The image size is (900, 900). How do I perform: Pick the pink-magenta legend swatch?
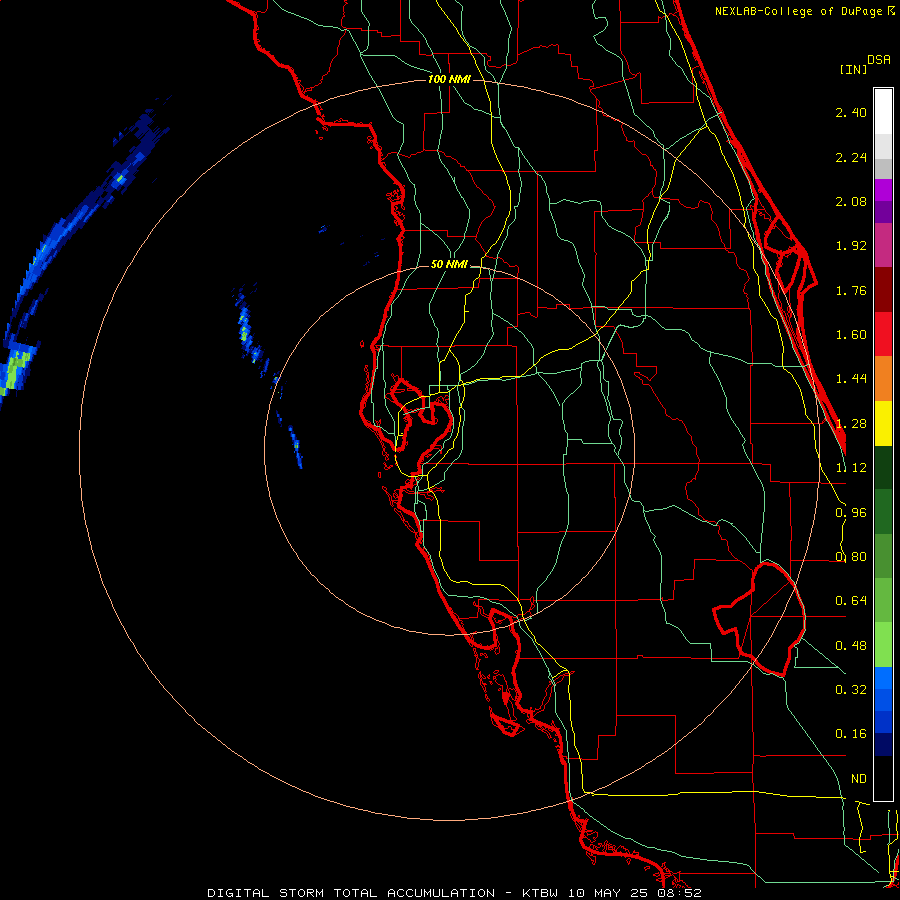(883, 245)
